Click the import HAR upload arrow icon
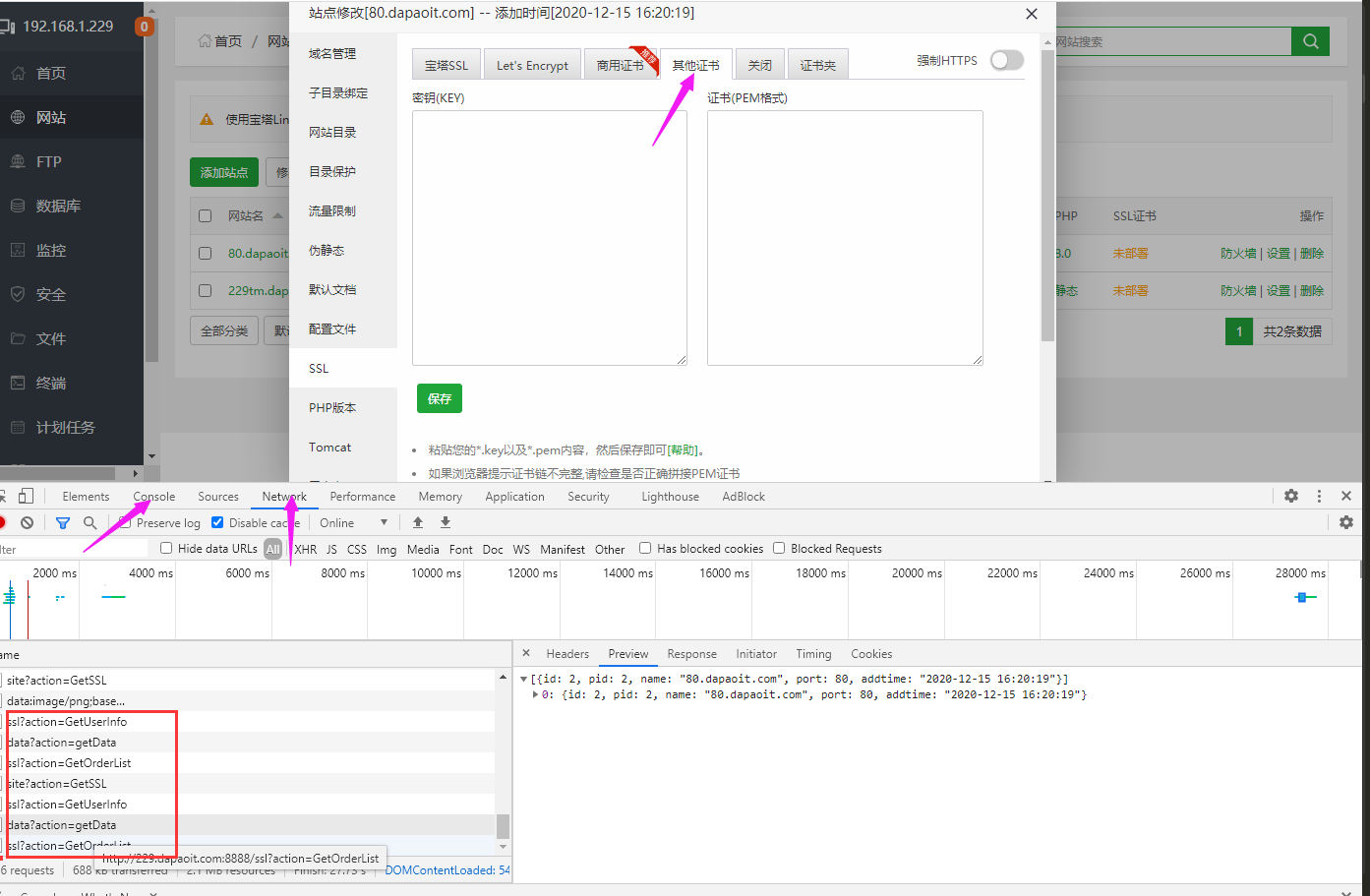Screen dimensions: 1370x896 point(418,522)
